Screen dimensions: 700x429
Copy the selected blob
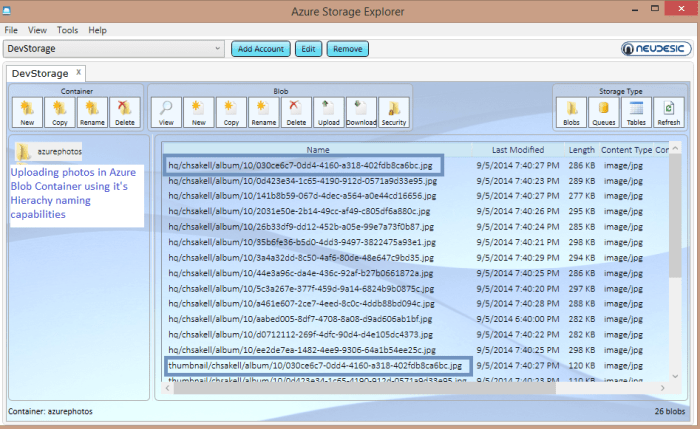231,112
